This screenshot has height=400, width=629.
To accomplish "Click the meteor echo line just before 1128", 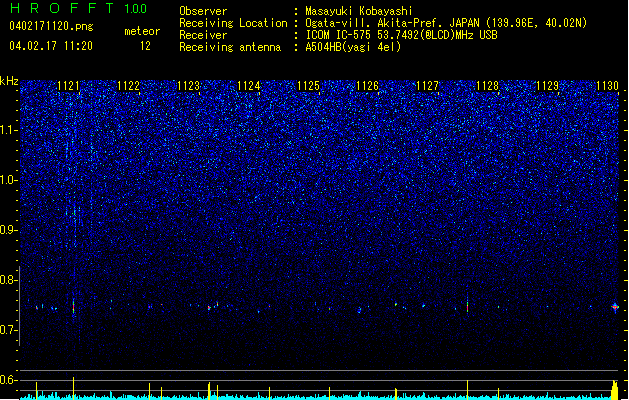I will [x=467, y=305].
